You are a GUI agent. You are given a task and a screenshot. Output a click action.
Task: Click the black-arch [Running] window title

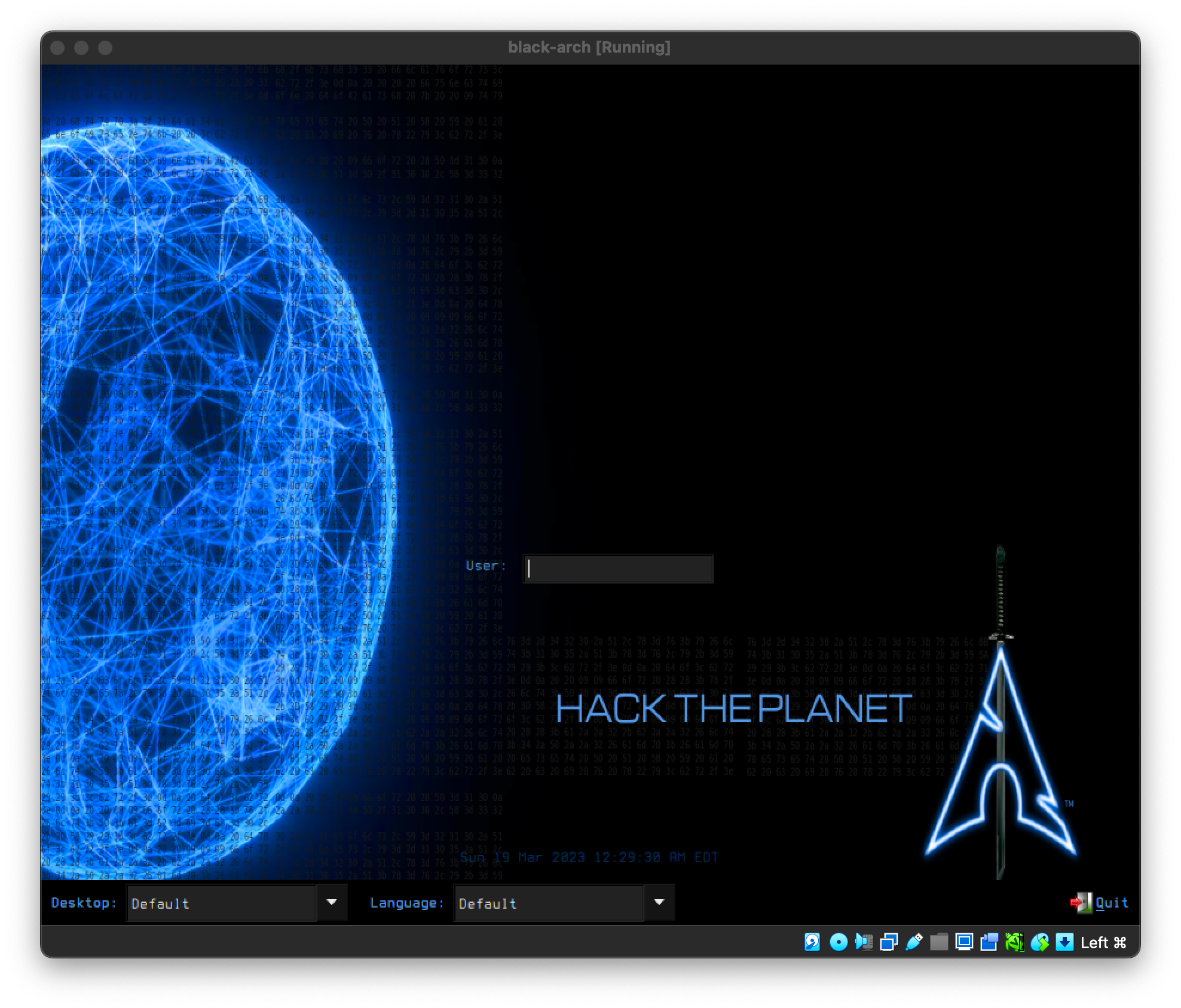(589, 47)
